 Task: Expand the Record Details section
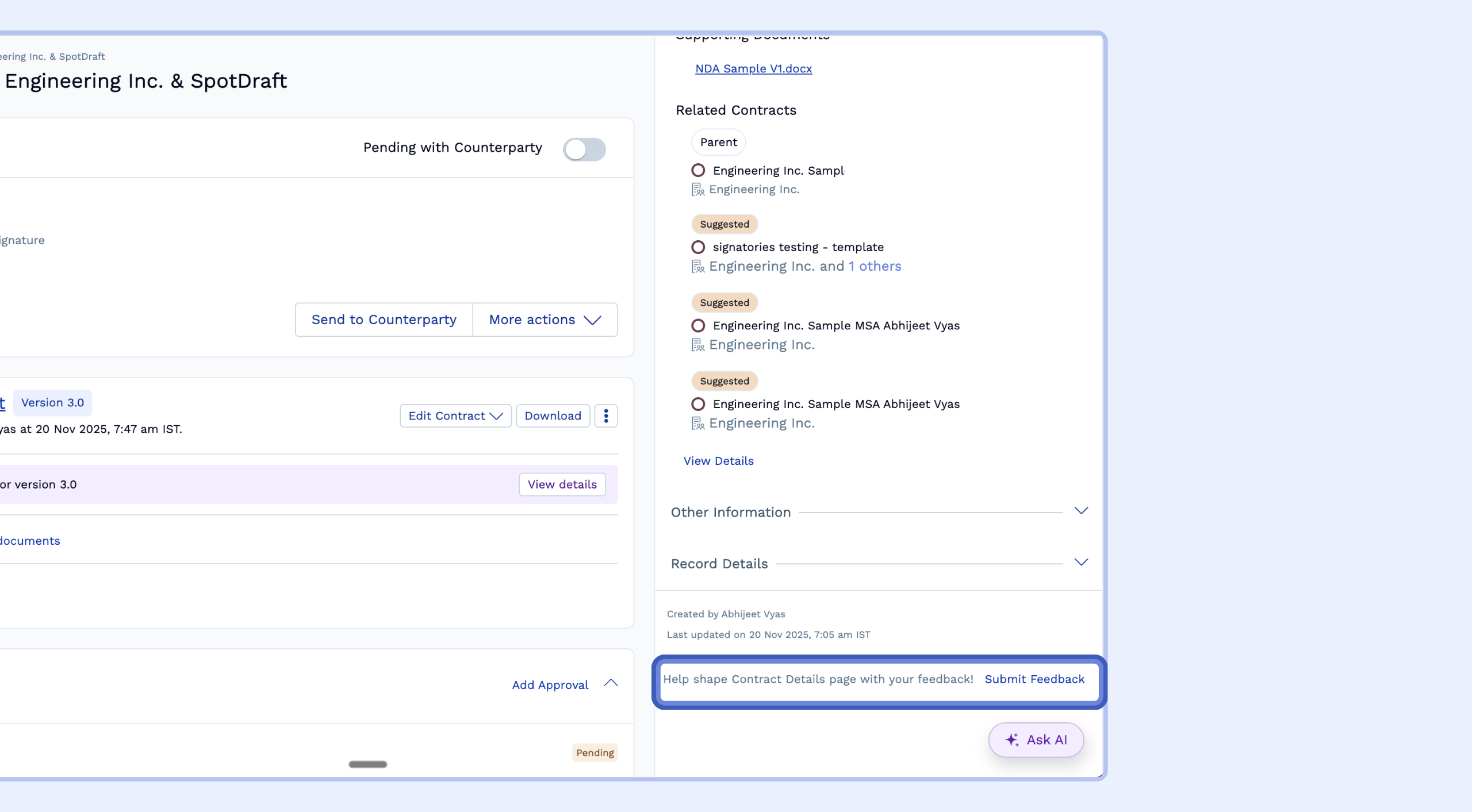(x=1081, y=563)
